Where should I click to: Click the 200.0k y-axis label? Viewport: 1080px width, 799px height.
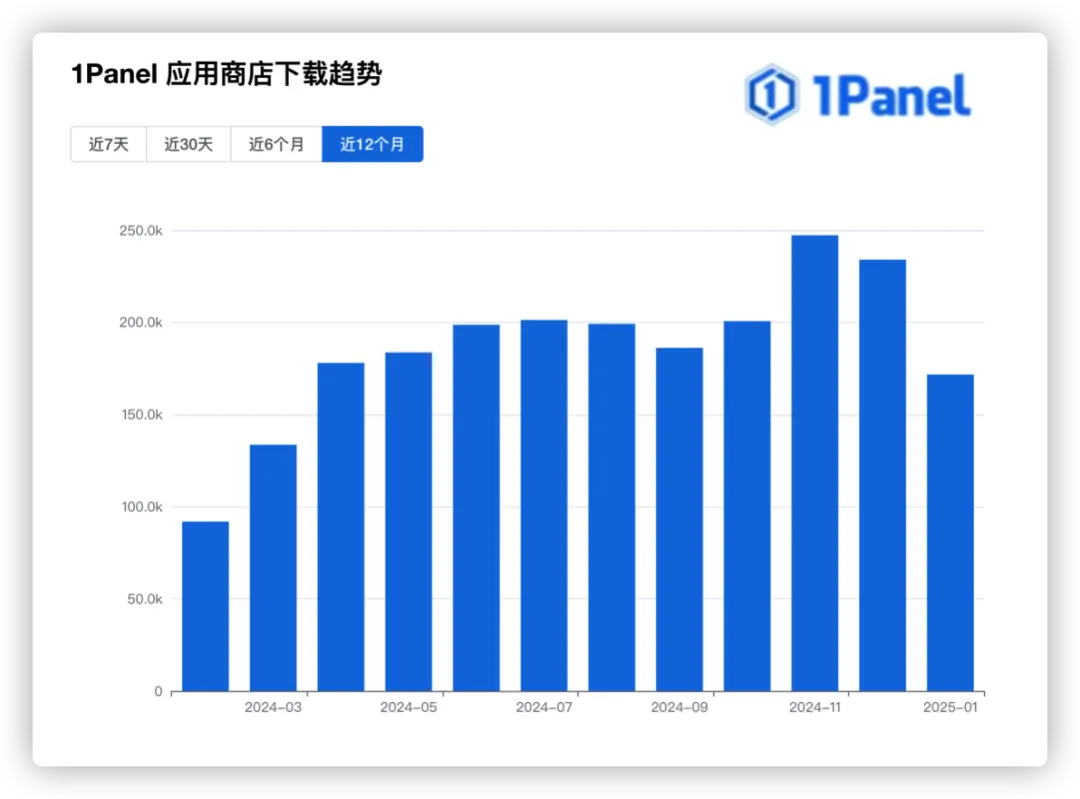pyautogui.click(x=141, y=322)
